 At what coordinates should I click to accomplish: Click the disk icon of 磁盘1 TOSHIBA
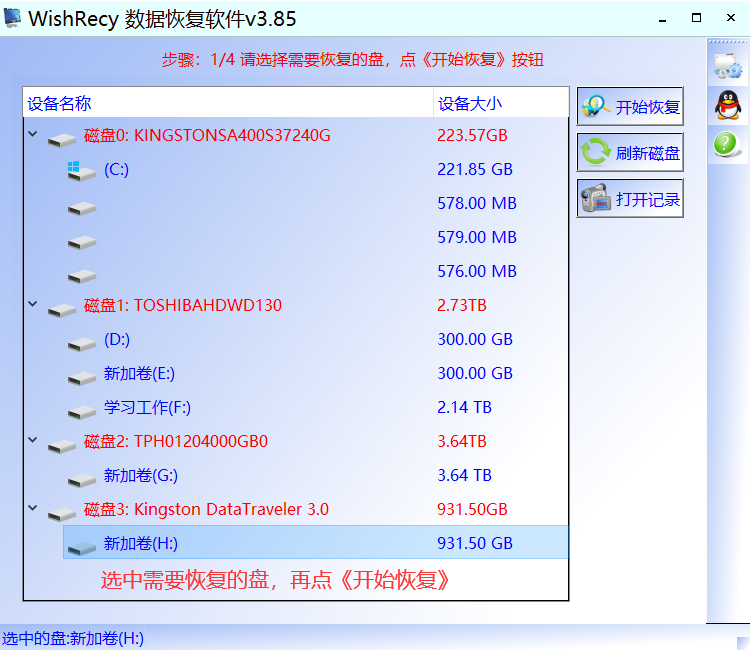click(62, 310)
